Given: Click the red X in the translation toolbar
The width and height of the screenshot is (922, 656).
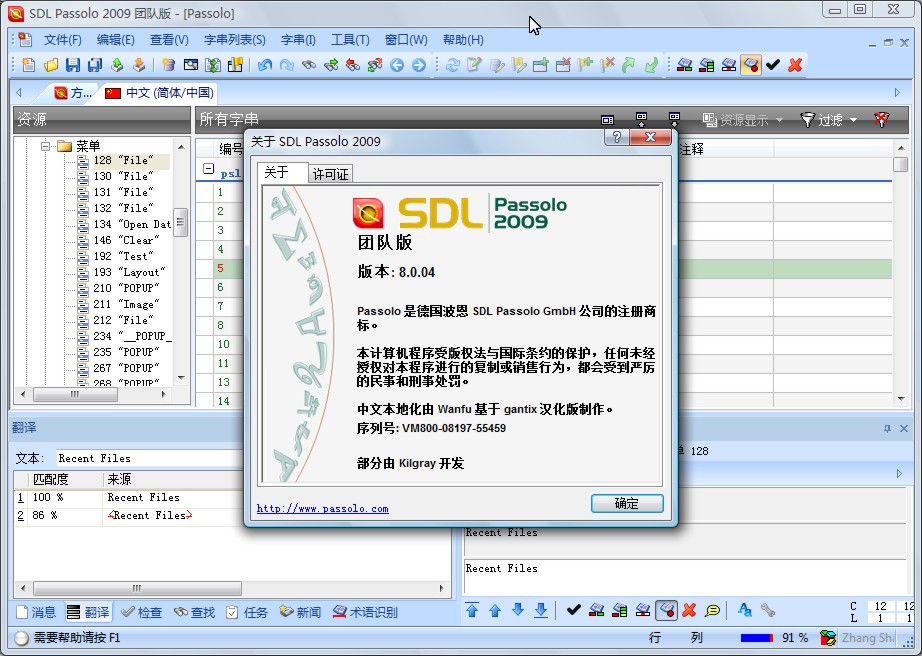Looking at the screenshot, I should 689,610.
